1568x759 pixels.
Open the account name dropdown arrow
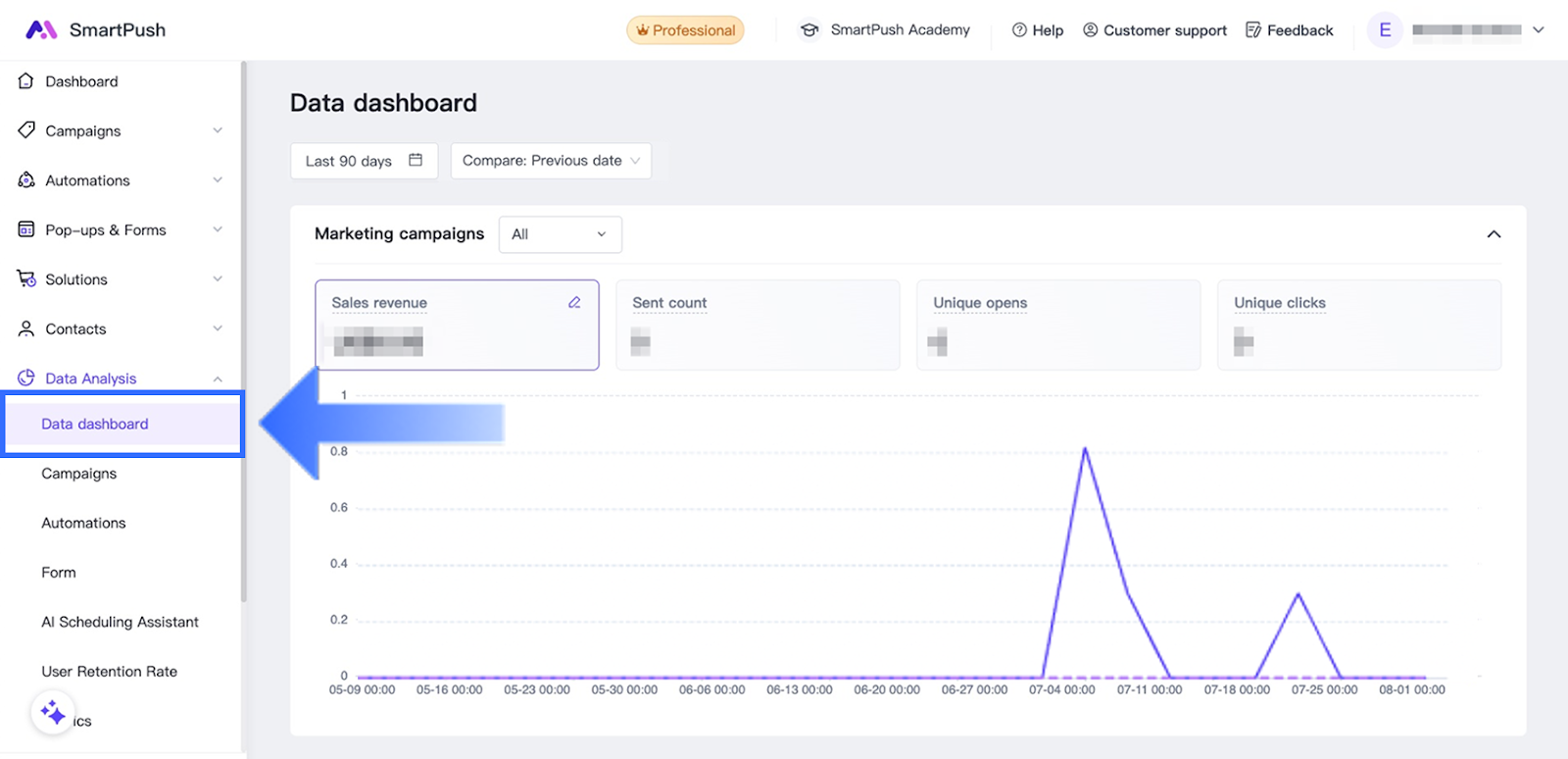click(1539, 30)
